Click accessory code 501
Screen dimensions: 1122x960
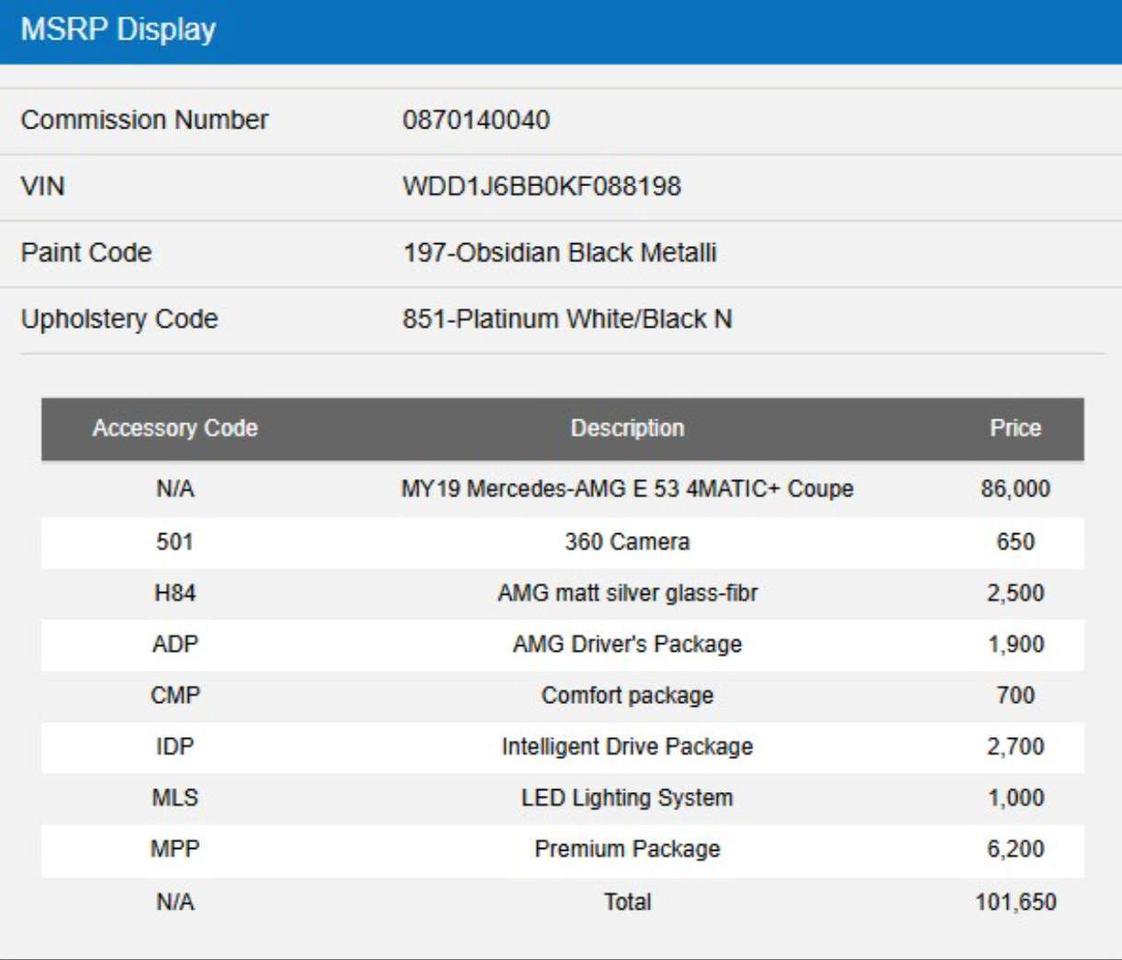(x=175, y=542)
